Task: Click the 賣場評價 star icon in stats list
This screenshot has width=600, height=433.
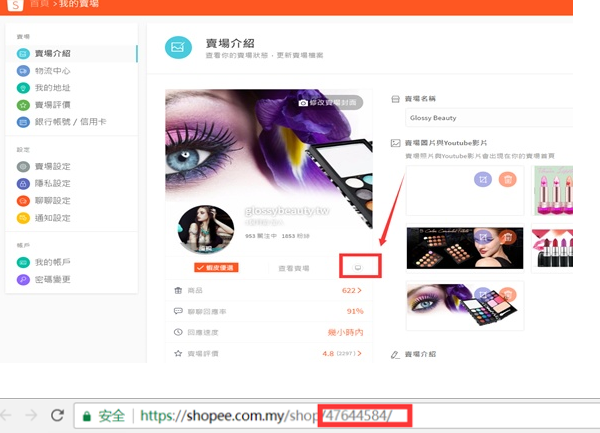Action: (x=178, y=353)
